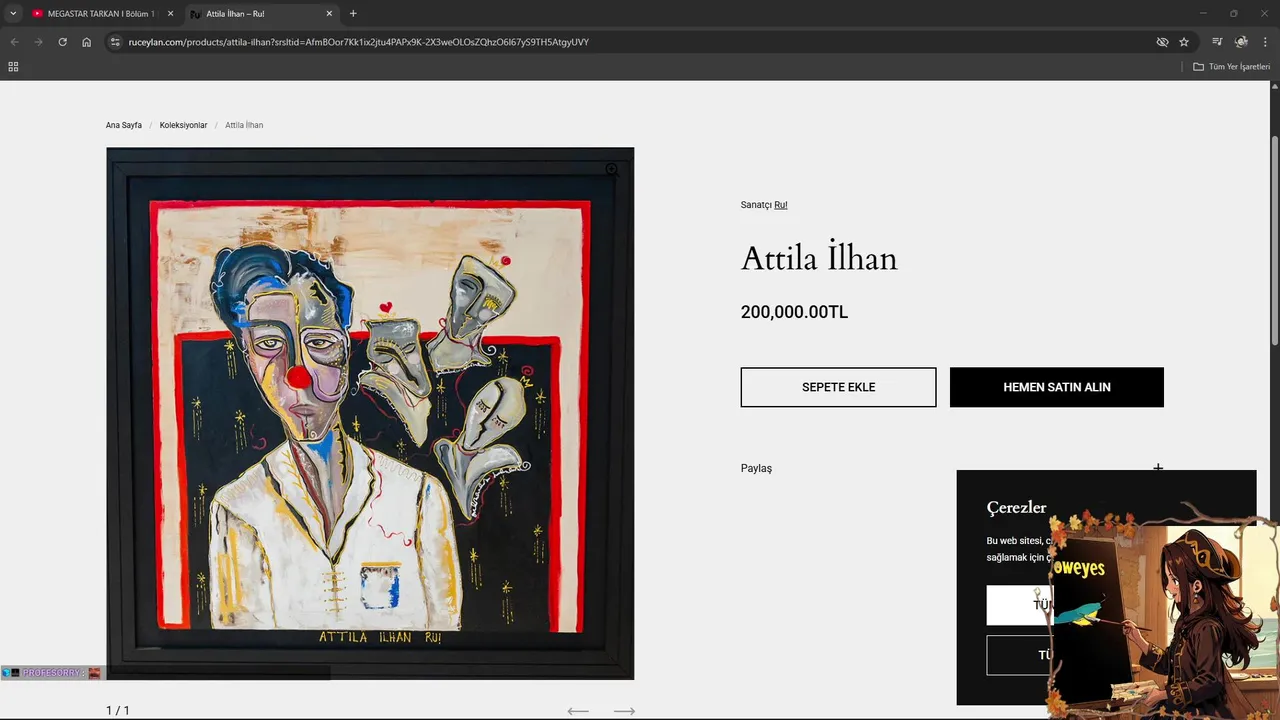Open the Chrome three-dot menu
This screenshot has height=720, width=1280.
point(1266,42)
